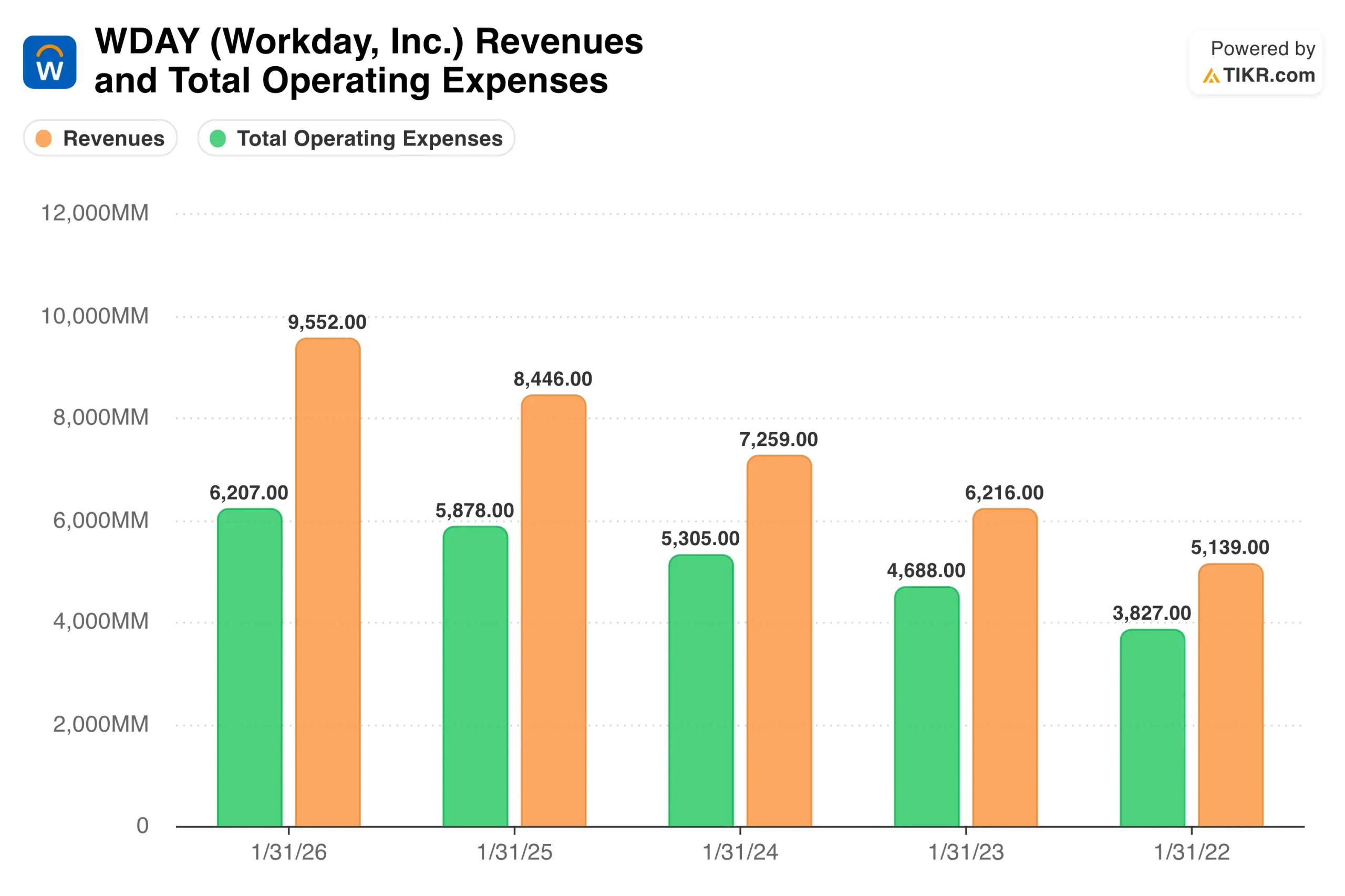The width and height of the screenshot is (1345, 896).
Task: Click the Workday logo icon
Action: coord(50,62)
